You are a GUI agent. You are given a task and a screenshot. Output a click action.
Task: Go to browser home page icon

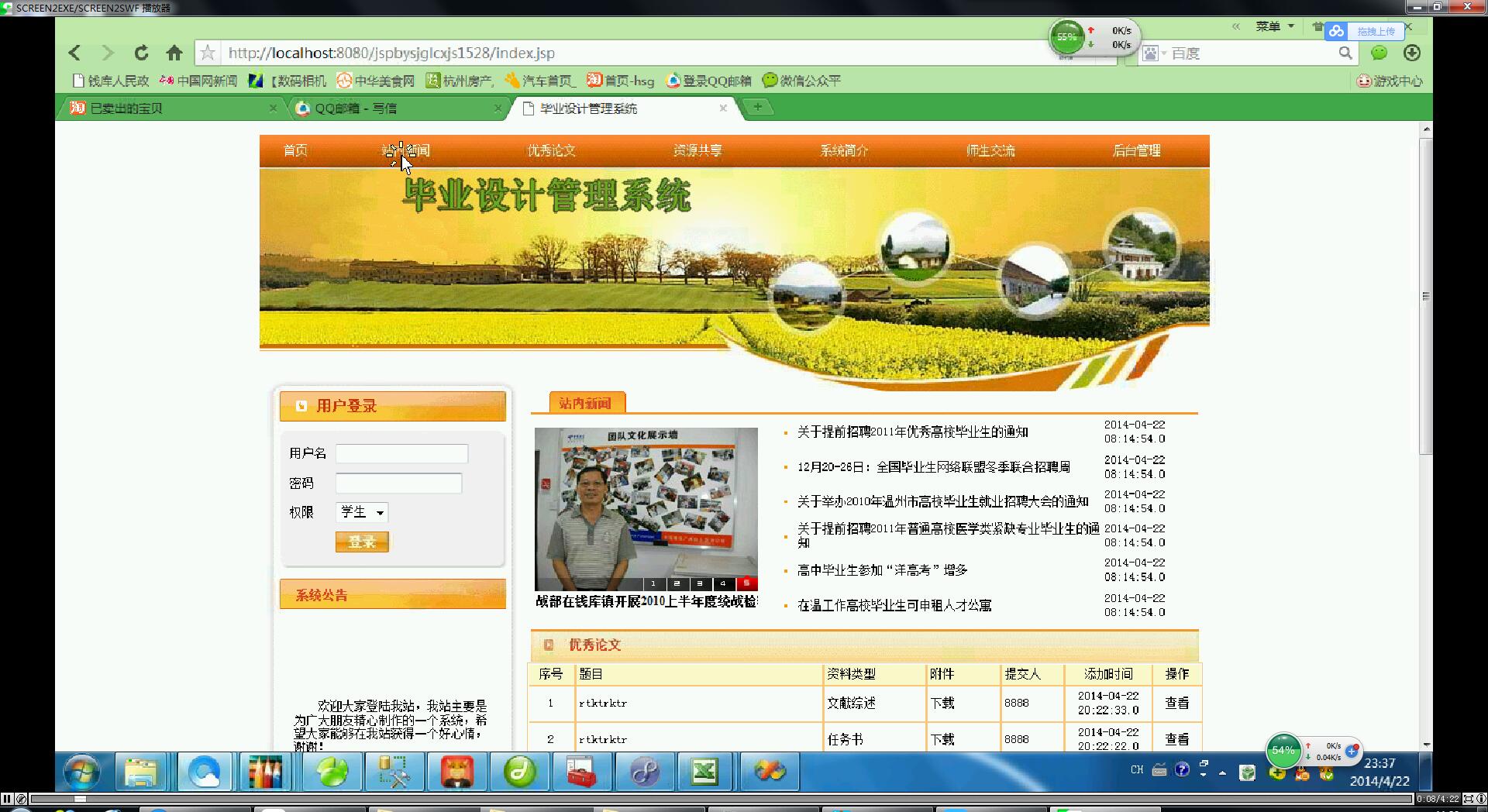coord(174,53)
